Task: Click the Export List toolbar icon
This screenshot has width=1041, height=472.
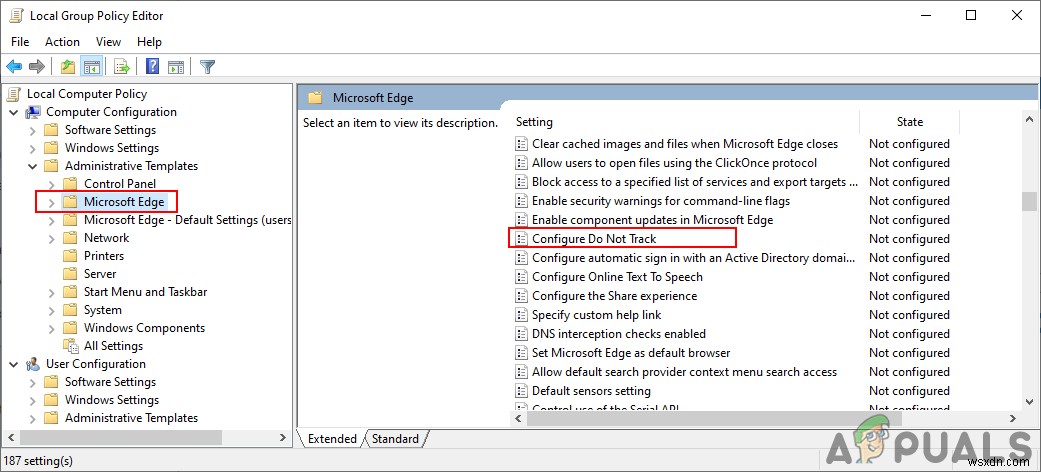Action: [x=122, y=67]
